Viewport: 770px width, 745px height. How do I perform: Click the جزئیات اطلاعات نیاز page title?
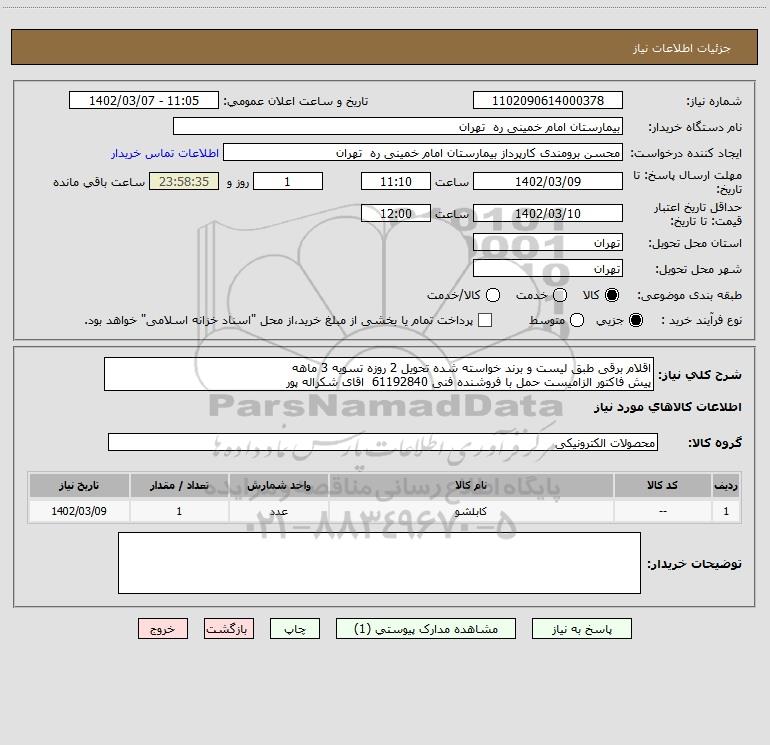682,48
